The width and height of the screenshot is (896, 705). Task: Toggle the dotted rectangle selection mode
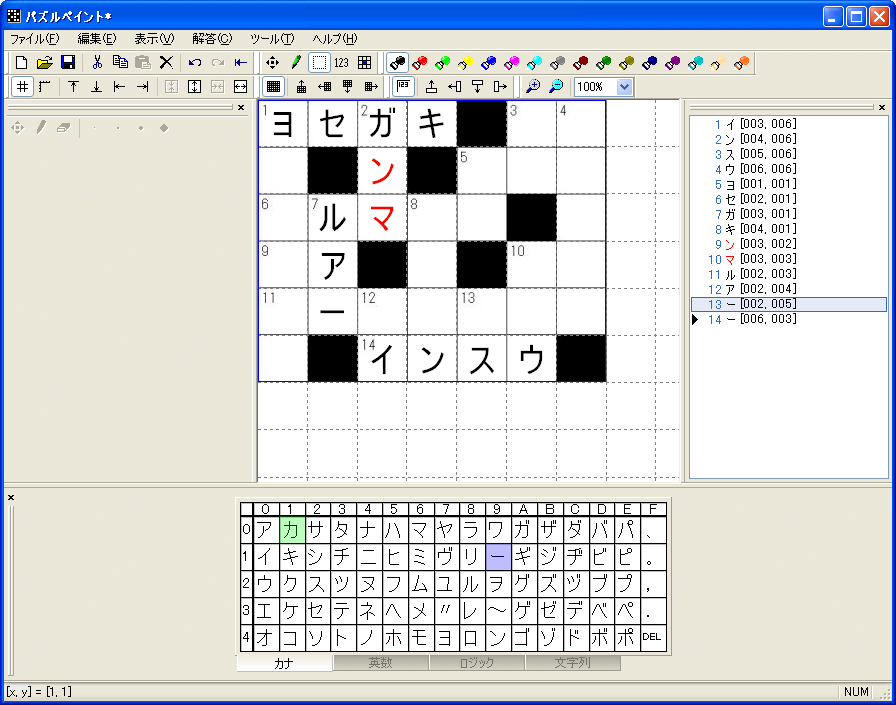[319, 62]
